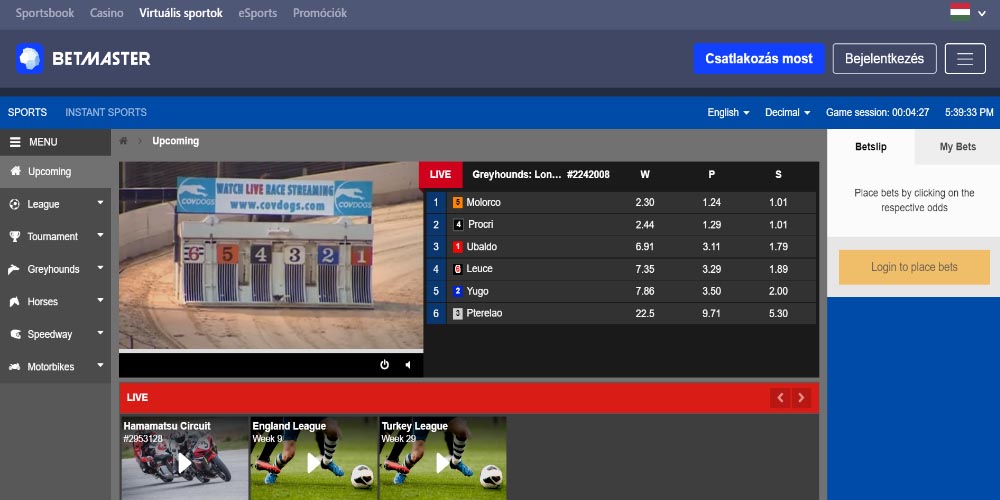The image size is (1000, 500).
Task: Click the home breadcrumb icon
Action: [124, 141]
